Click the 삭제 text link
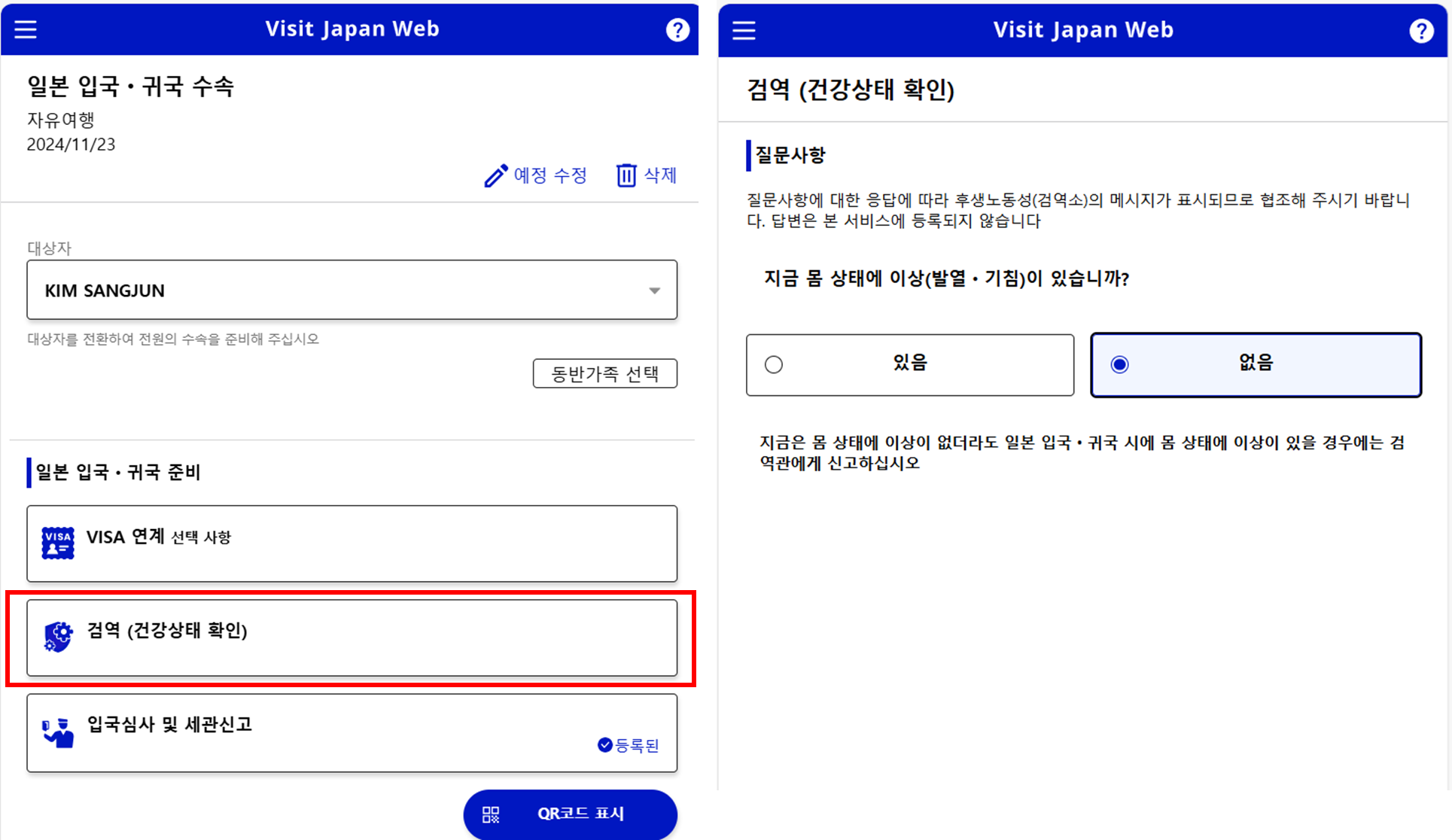This screenshot has height=840, width=1452. (656, 175)
